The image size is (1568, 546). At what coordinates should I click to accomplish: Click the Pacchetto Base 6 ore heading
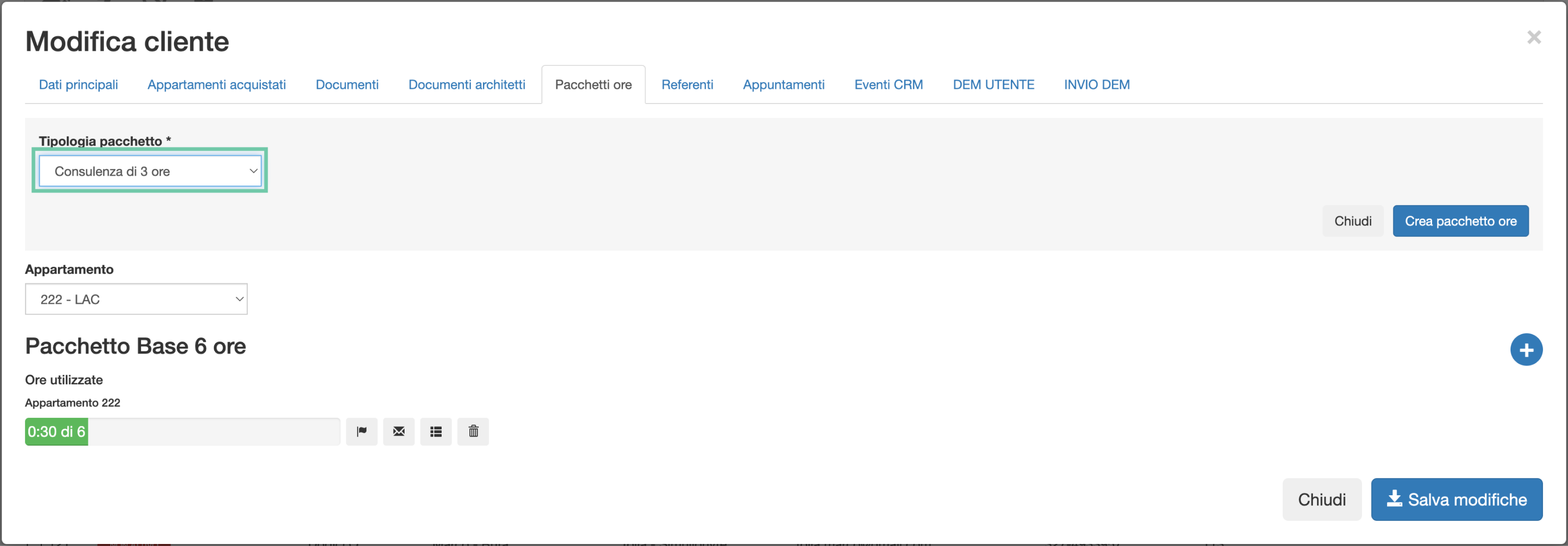point(135,346)
